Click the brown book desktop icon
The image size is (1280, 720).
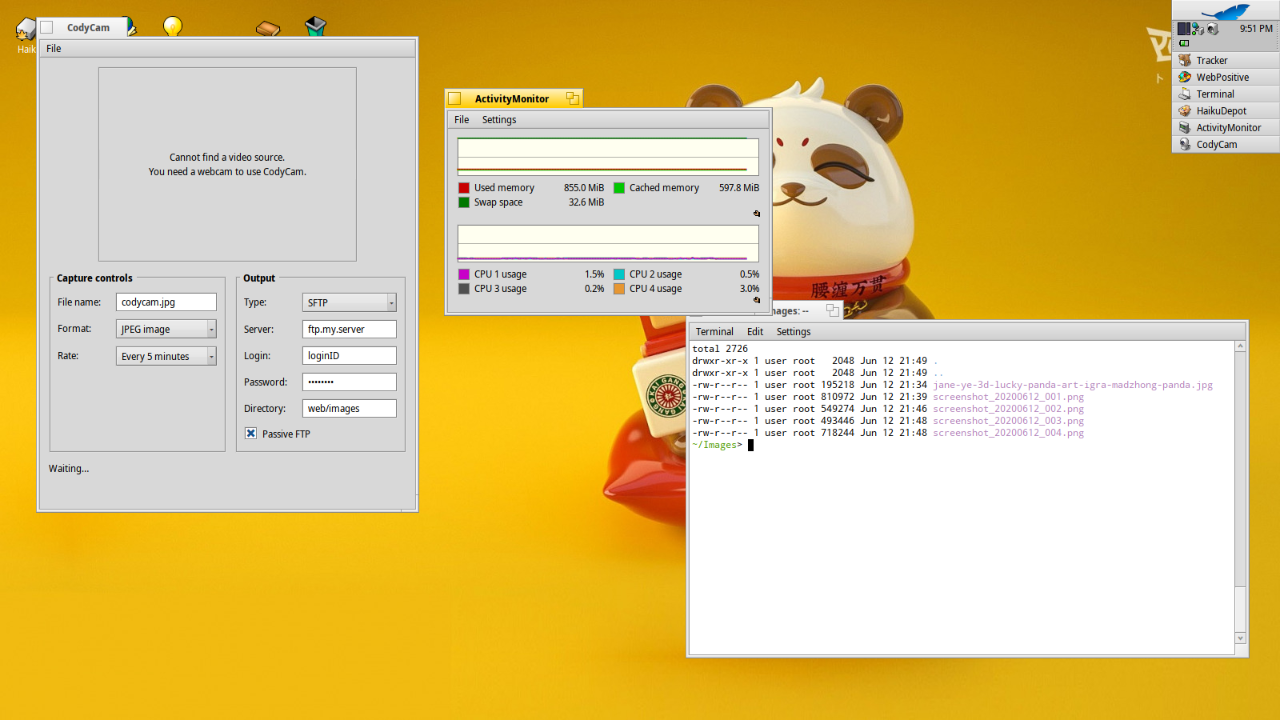[267, 28]
